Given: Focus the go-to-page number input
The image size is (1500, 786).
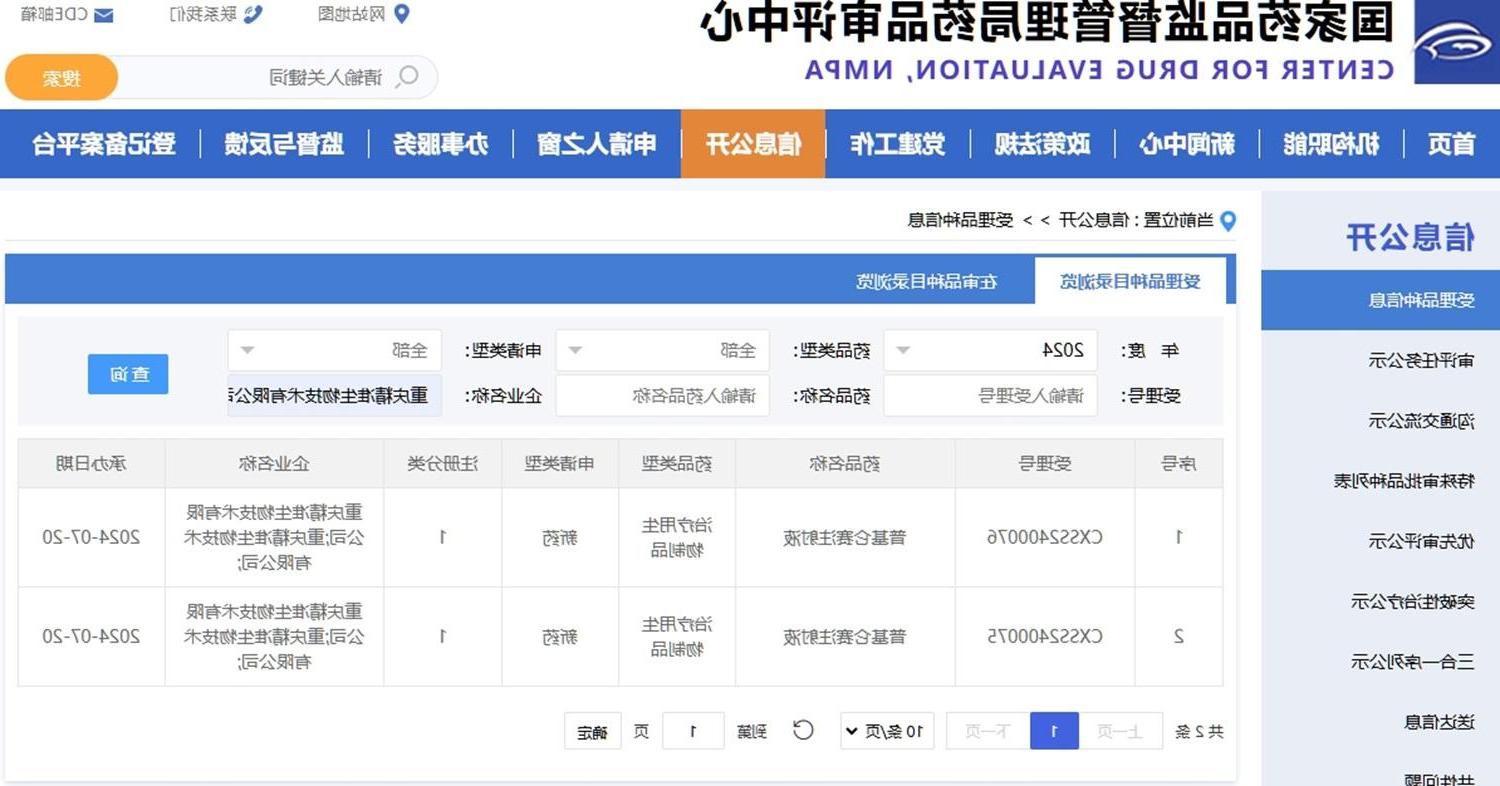Looking at the screenshot, I should tap(692, 731).
